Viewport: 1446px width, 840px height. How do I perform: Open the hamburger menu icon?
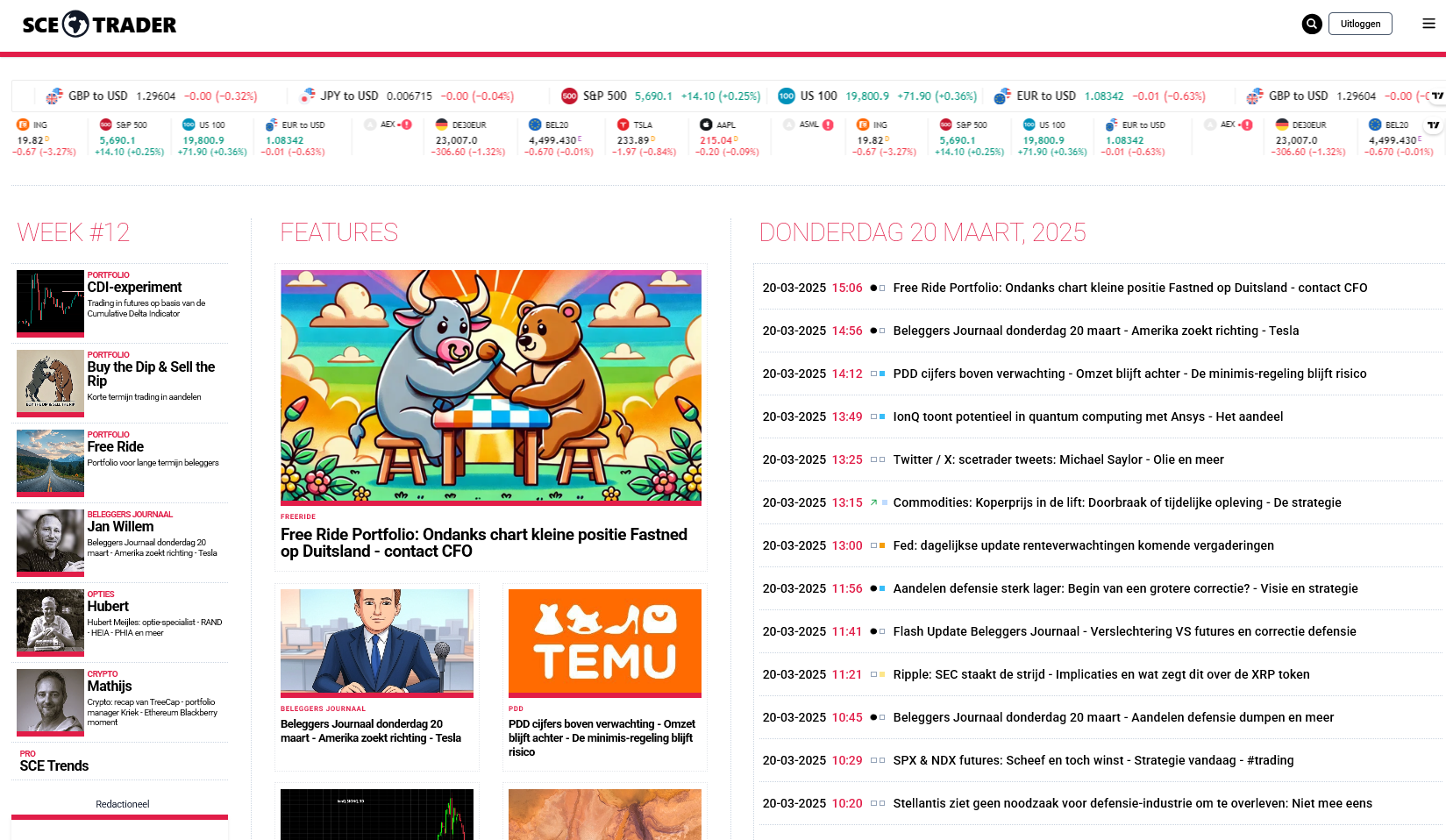tap(1428, 24)
